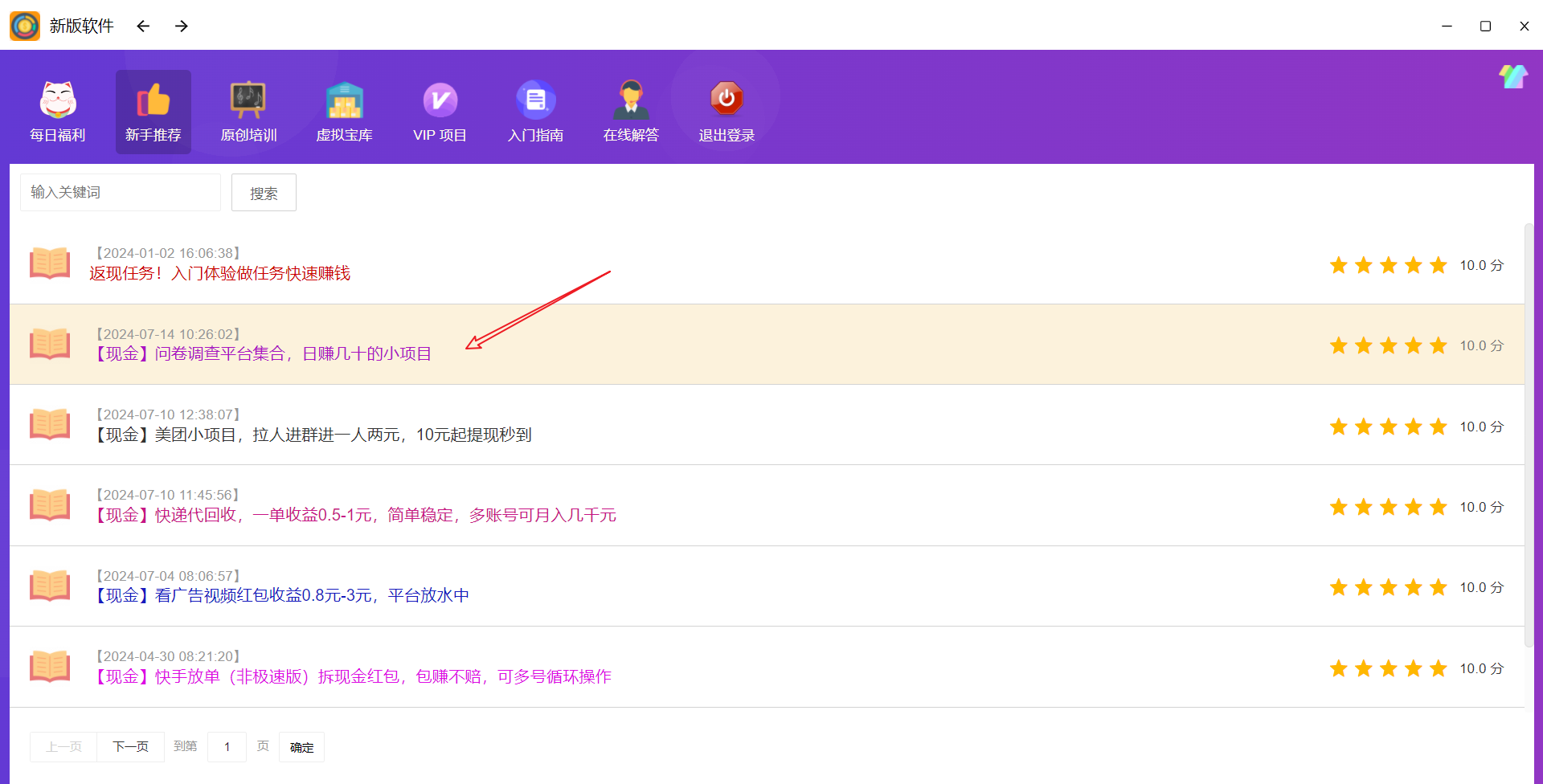Click the vertical scrollbar of the list
Image resolution: width=1543 pixels, height=784 pixels.
click(1529, 434)
